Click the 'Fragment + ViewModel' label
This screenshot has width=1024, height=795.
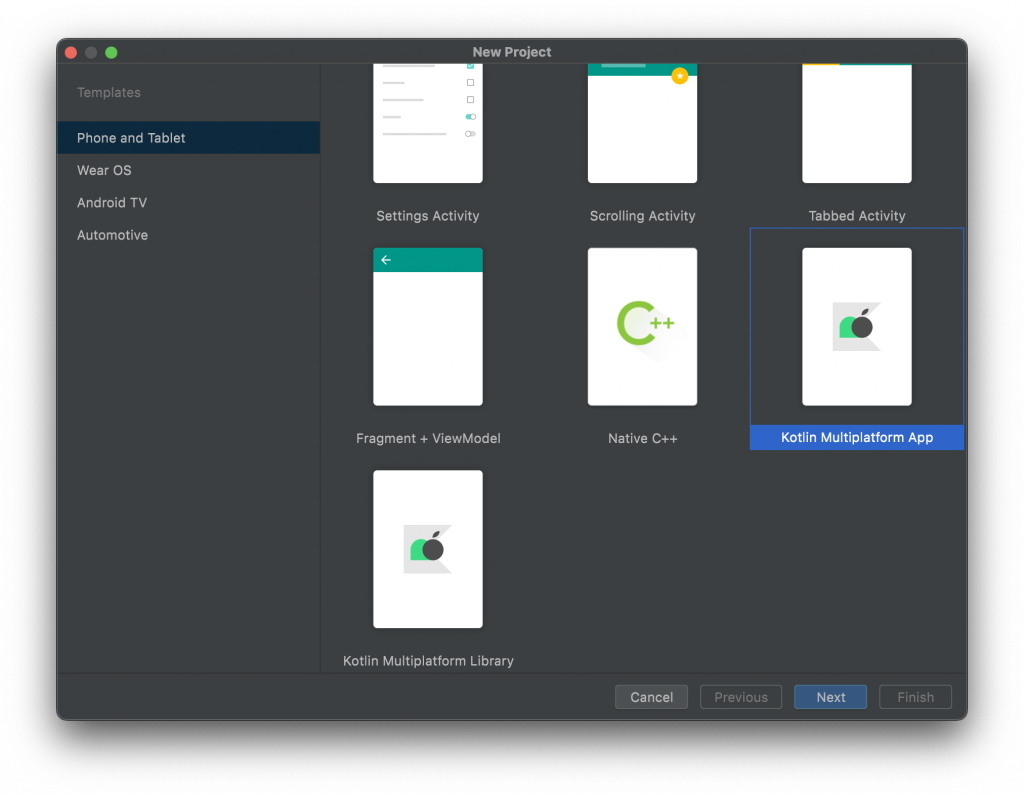[428, 438]
